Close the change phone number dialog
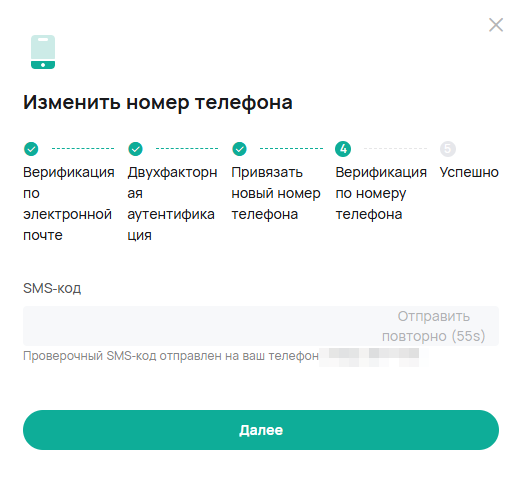Screen dimensions: 521x487 pyautogui.click(x=496, y=25)
